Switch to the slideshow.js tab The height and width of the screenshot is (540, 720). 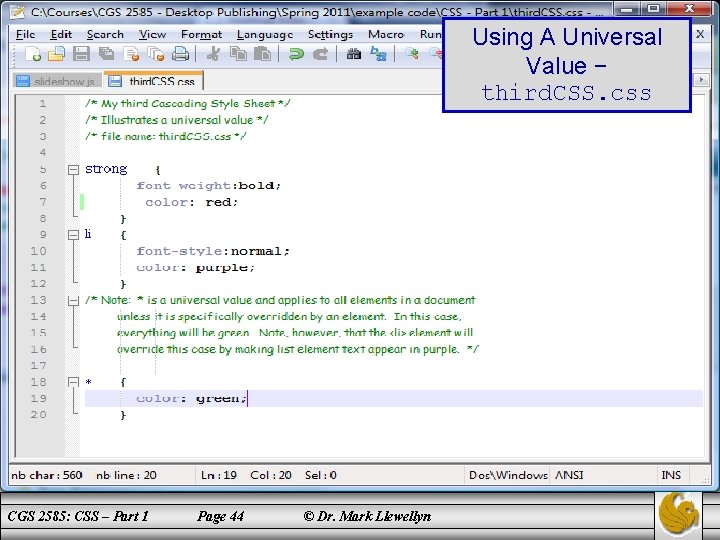point(56,81)
